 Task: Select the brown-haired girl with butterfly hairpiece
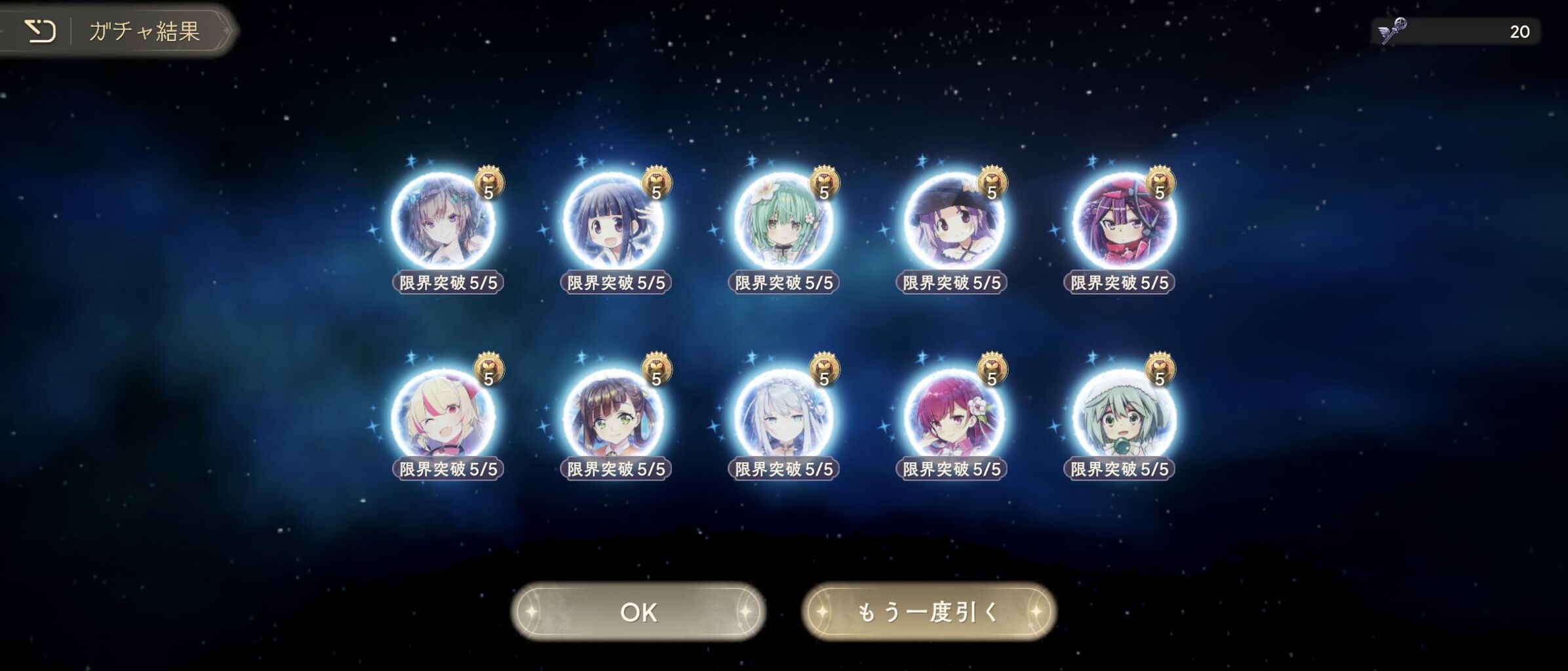point(444,221)
